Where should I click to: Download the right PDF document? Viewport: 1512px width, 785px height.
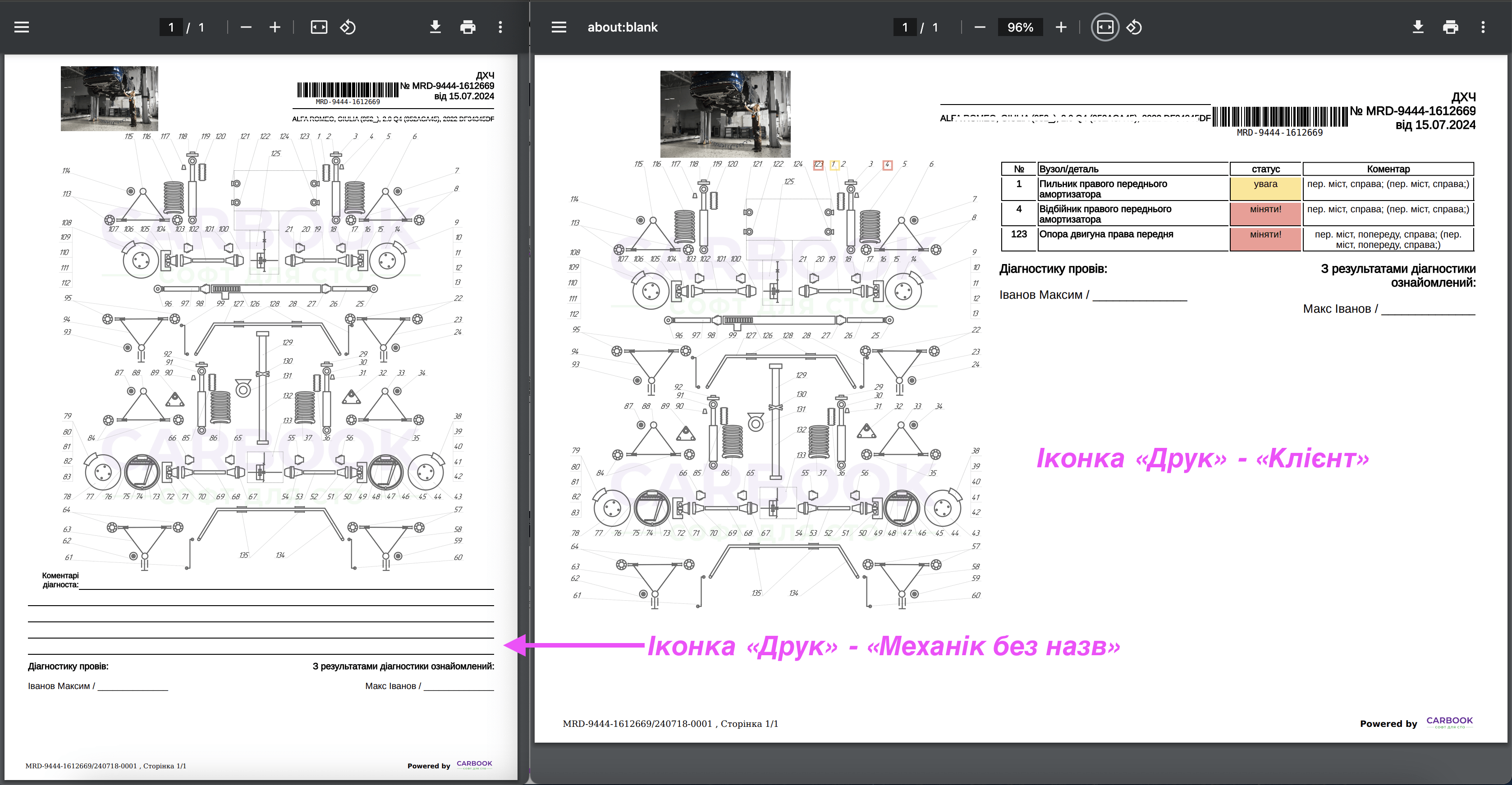point(1417,27)
